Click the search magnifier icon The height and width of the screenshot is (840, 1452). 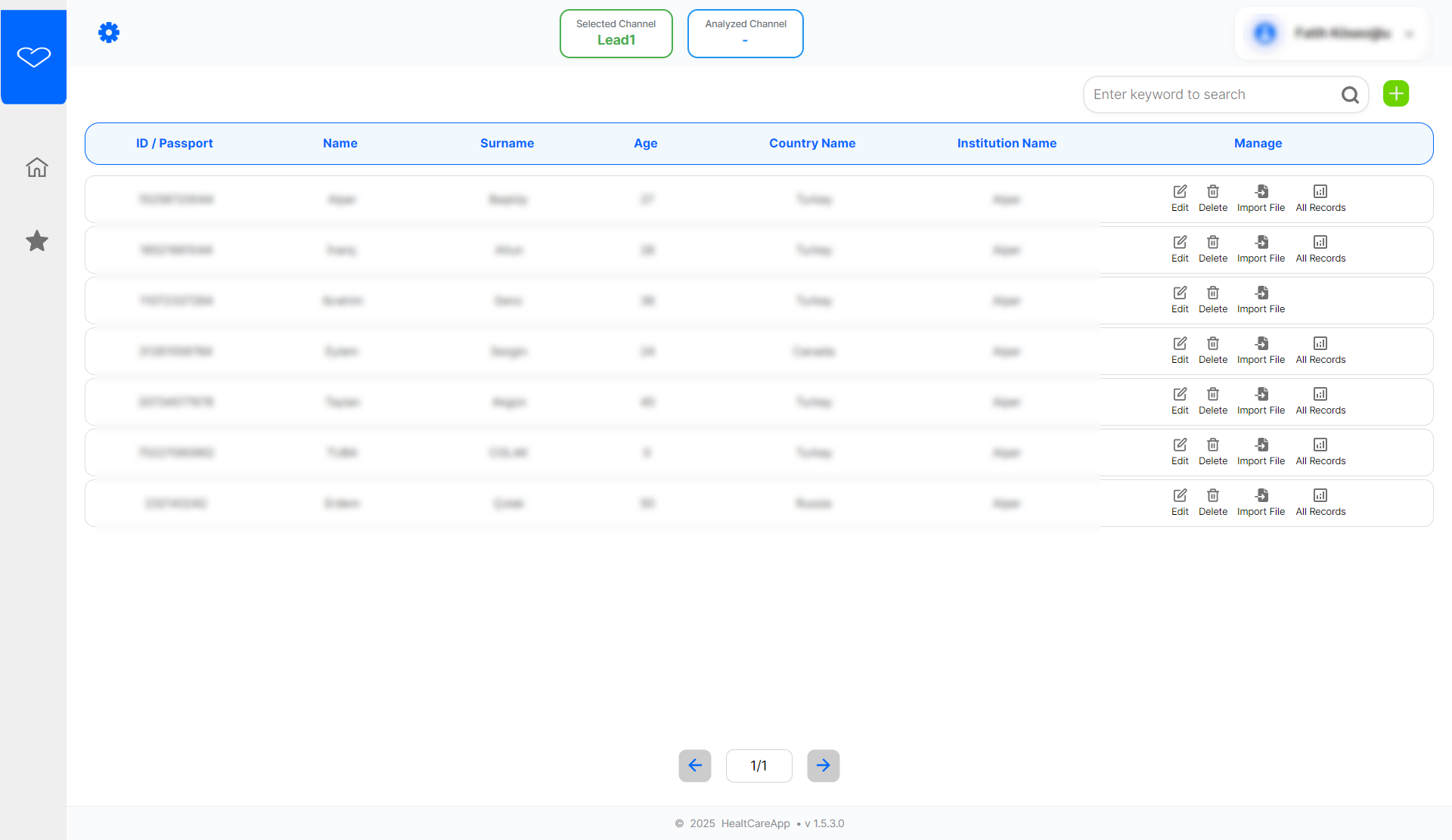click(1350, 95)
